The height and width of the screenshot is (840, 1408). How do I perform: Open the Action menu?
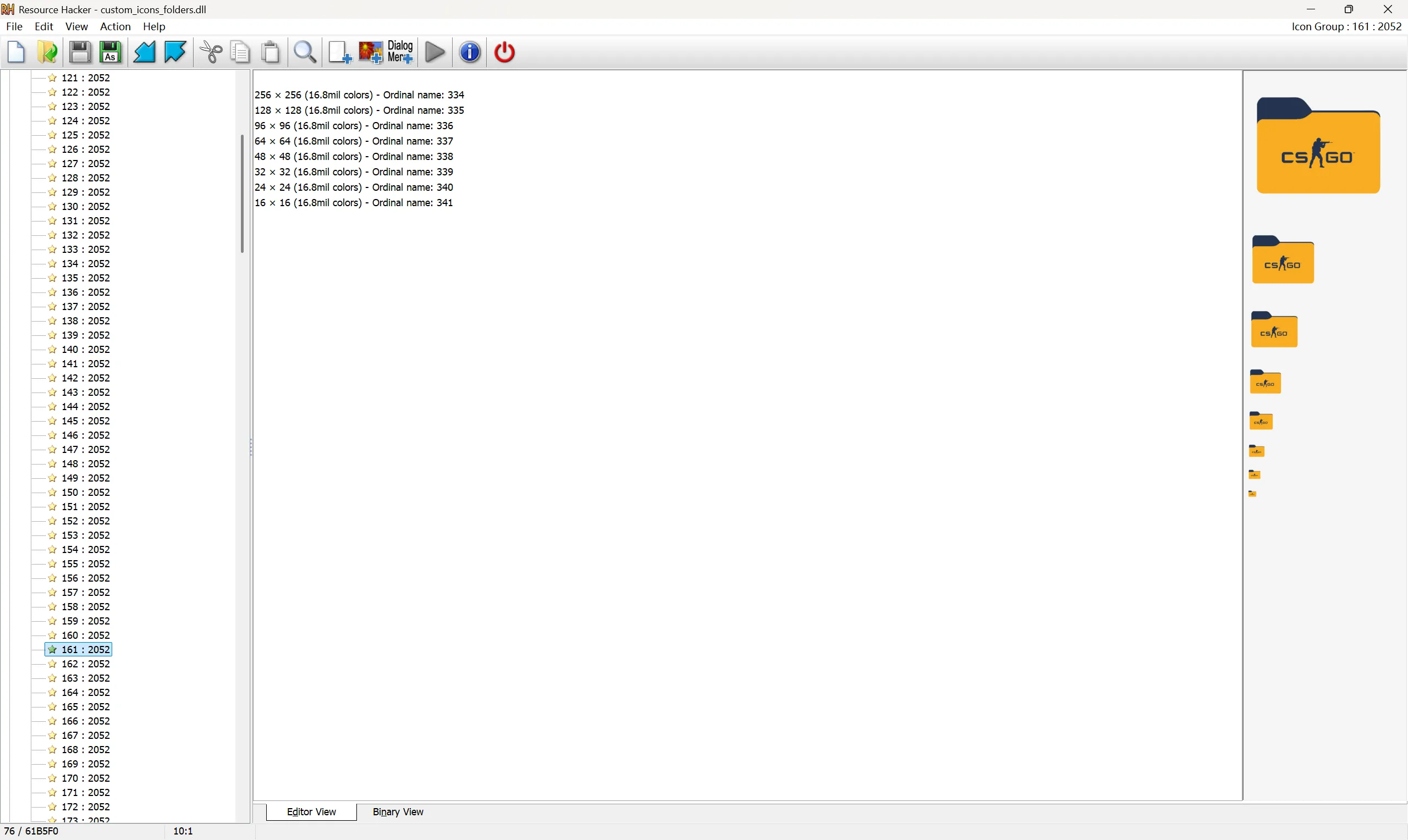pyautogui.click(x=115, y=26)
